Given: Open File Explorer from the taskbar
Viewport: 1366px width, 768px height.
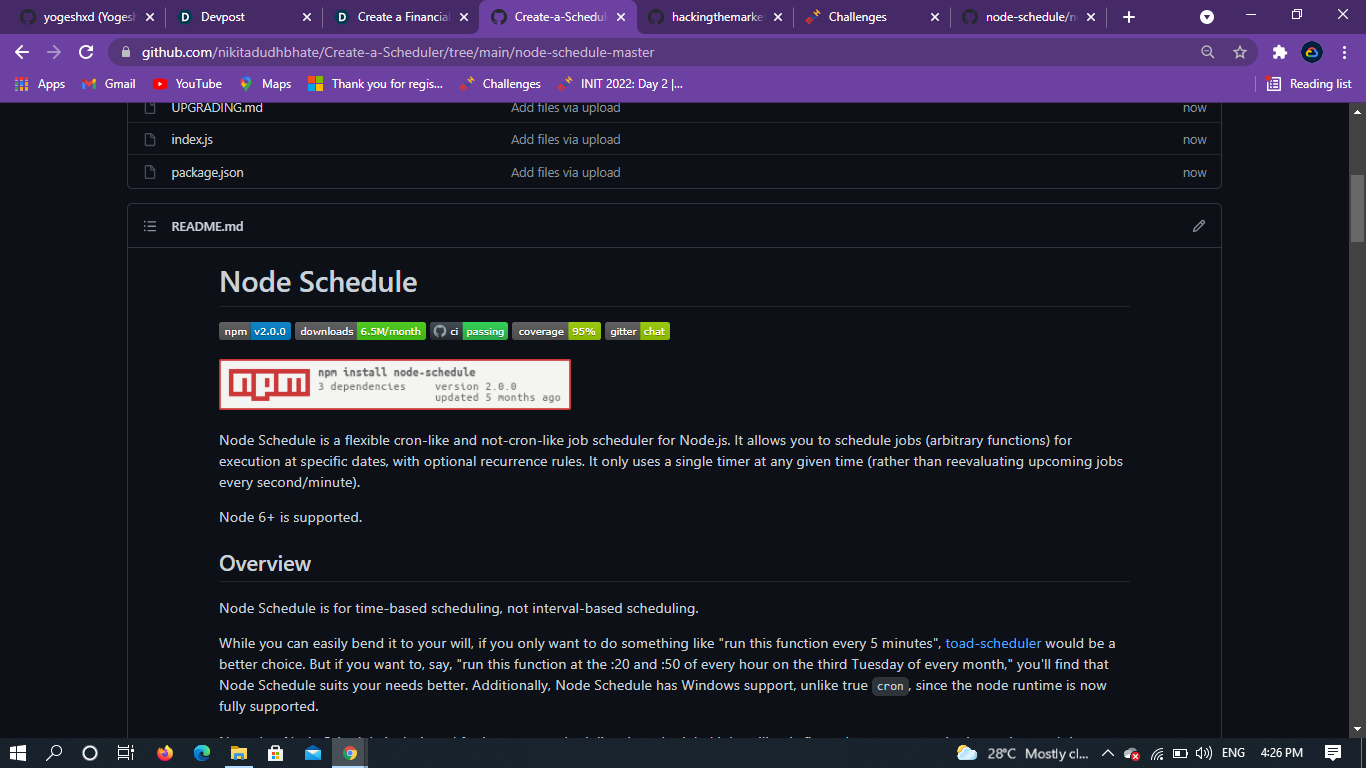Looking at the screenshot, I should pyautogui.click(x=239, y=752).
